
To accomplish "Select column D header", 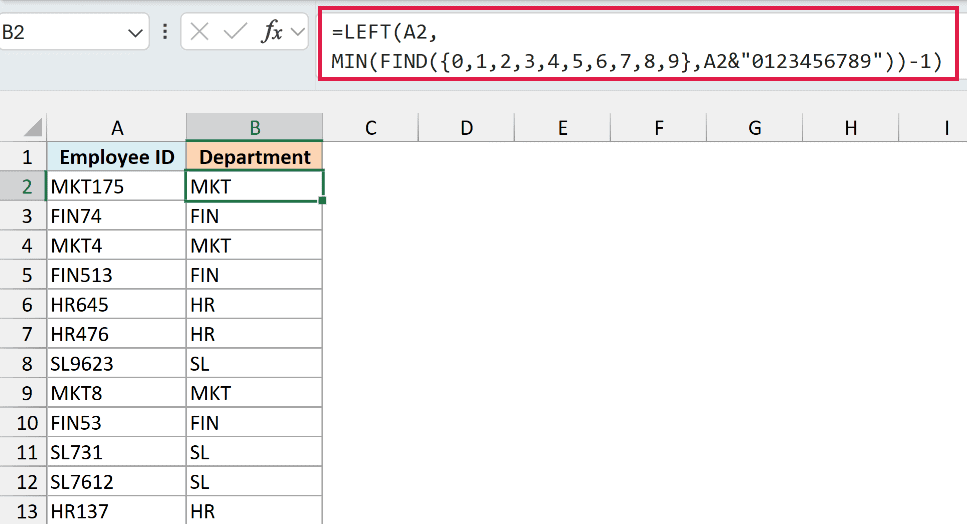I will point(467,128).
